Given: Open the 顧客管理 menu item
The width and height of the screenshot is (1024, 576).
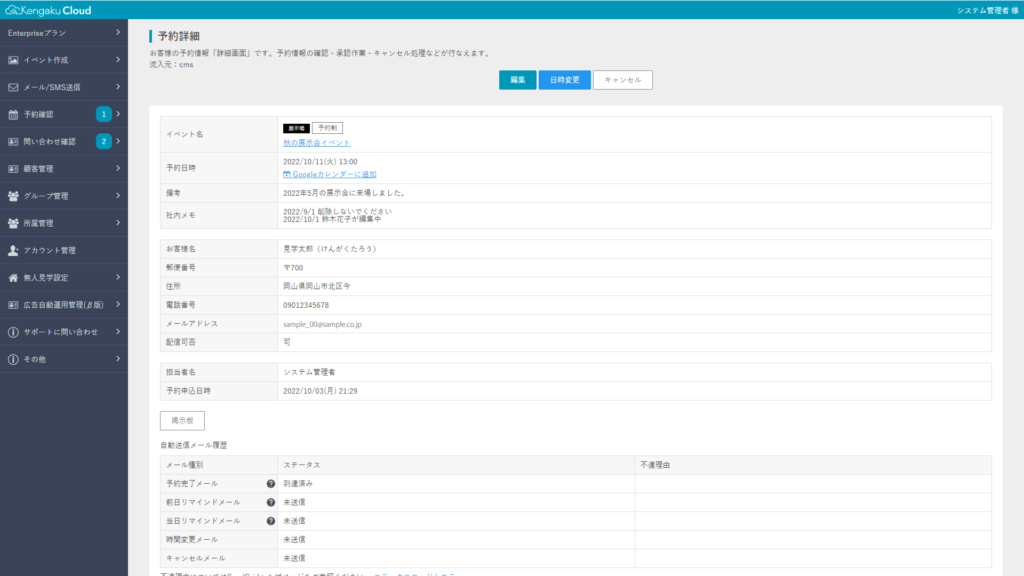Looking at the screenshot, I should click(64, 168).
